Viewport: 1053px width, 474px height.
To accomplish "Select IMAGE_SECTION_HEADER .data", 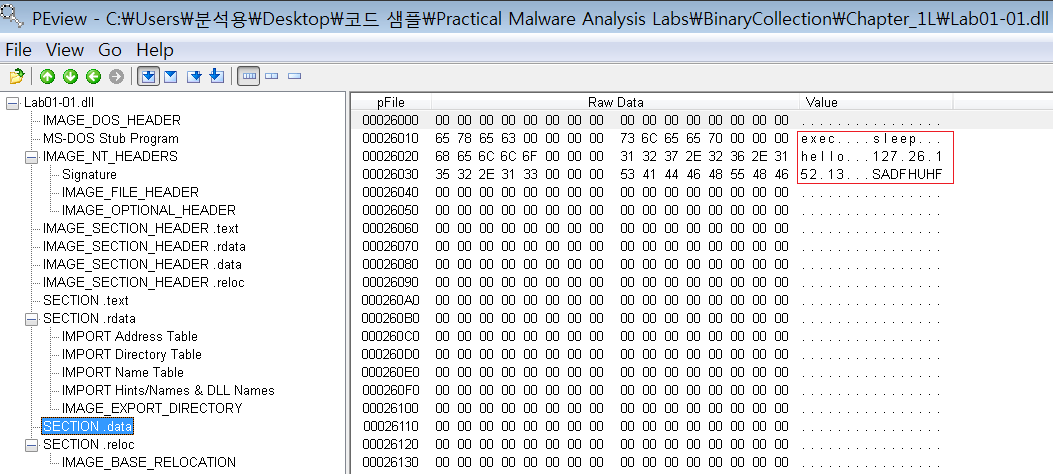I will tap(142, 265).
